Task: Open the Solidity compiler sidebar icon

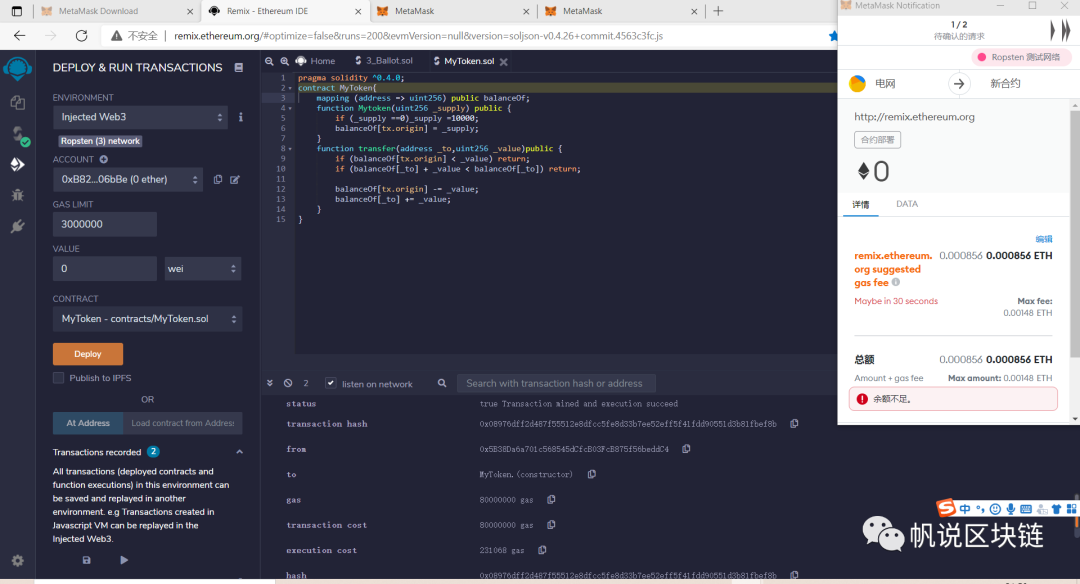Action: [19, 134]
